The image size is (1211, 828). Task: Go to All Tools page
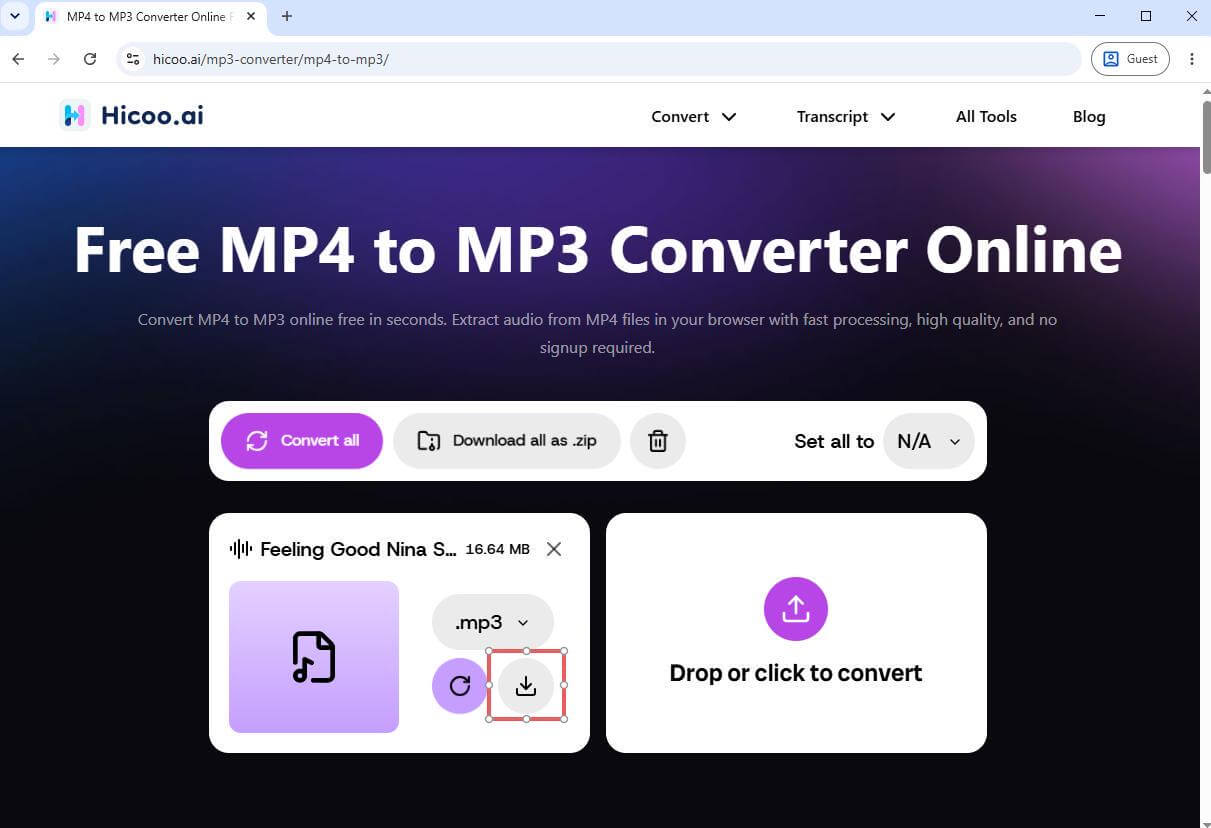986,117
